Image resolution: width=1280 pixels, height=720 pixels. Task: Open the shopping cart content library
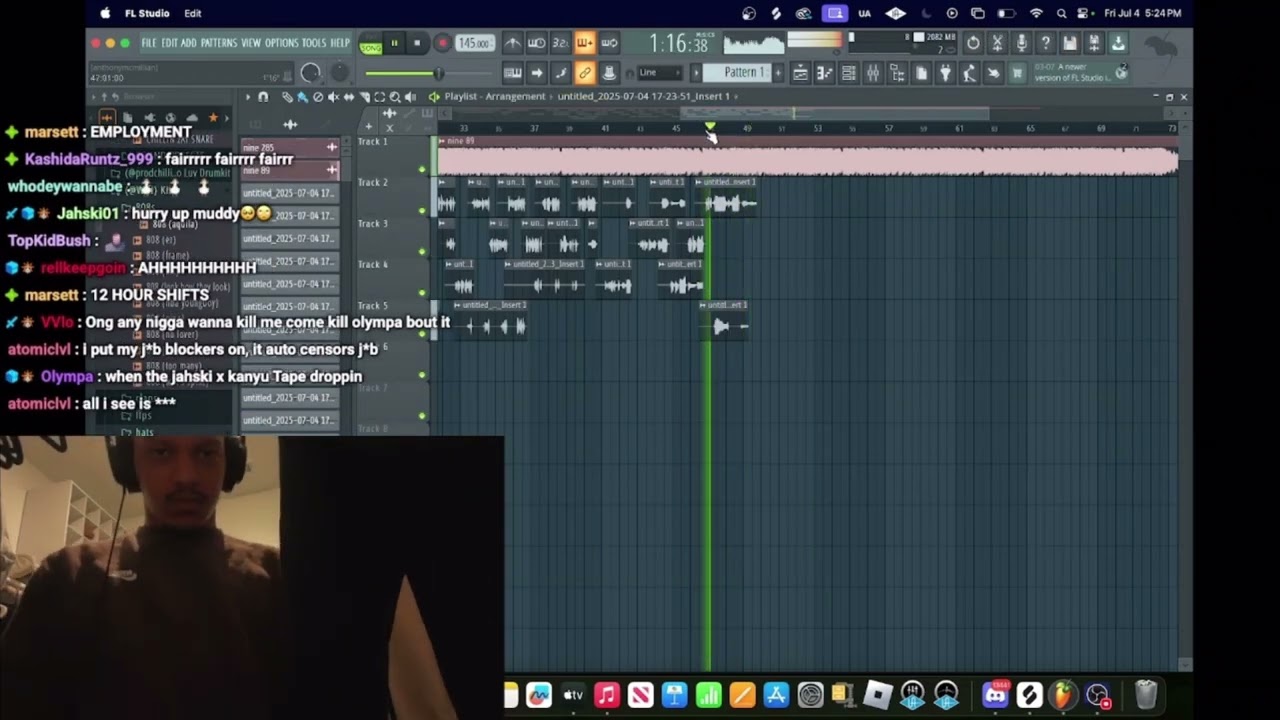tap(1018, 73)
